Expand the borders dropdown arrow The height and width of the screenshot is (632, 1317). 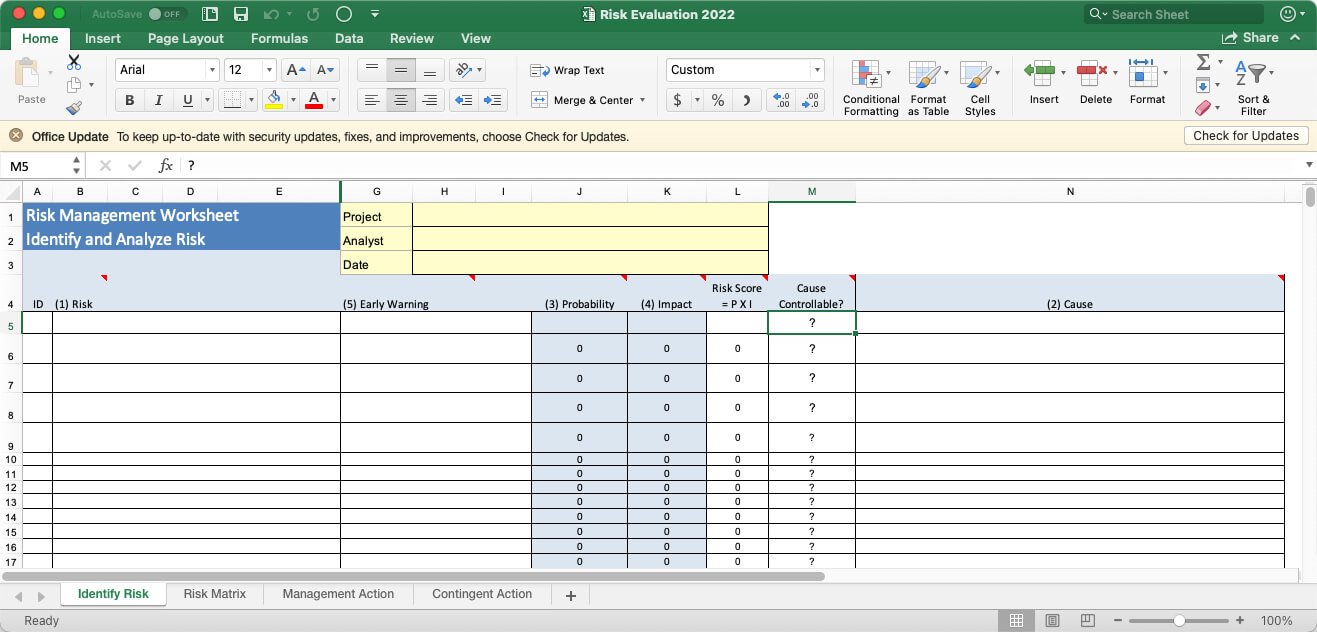tap(251, 100)
